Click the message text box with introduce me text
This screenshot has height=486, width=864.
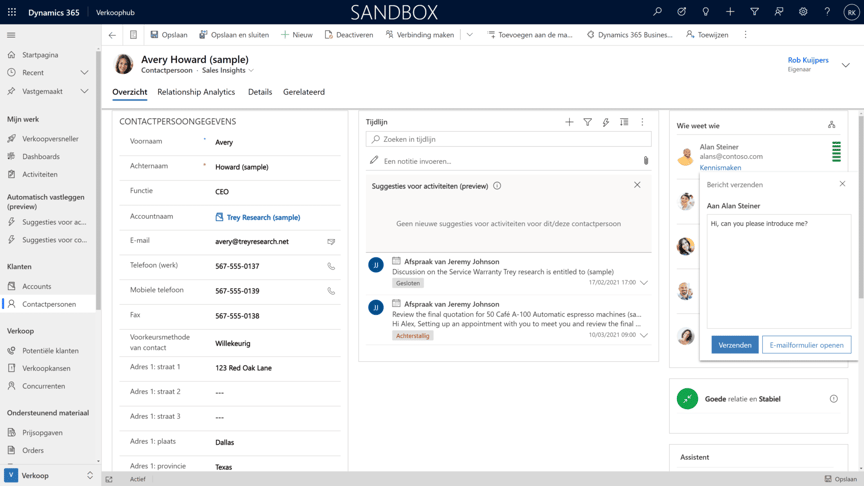[779, 272]
